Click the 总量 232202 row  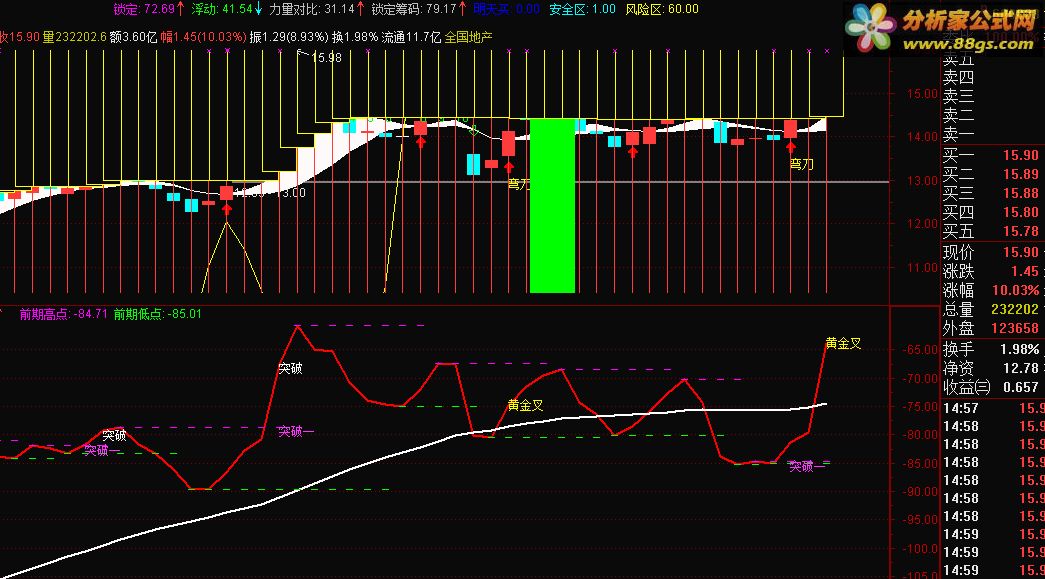992,310
